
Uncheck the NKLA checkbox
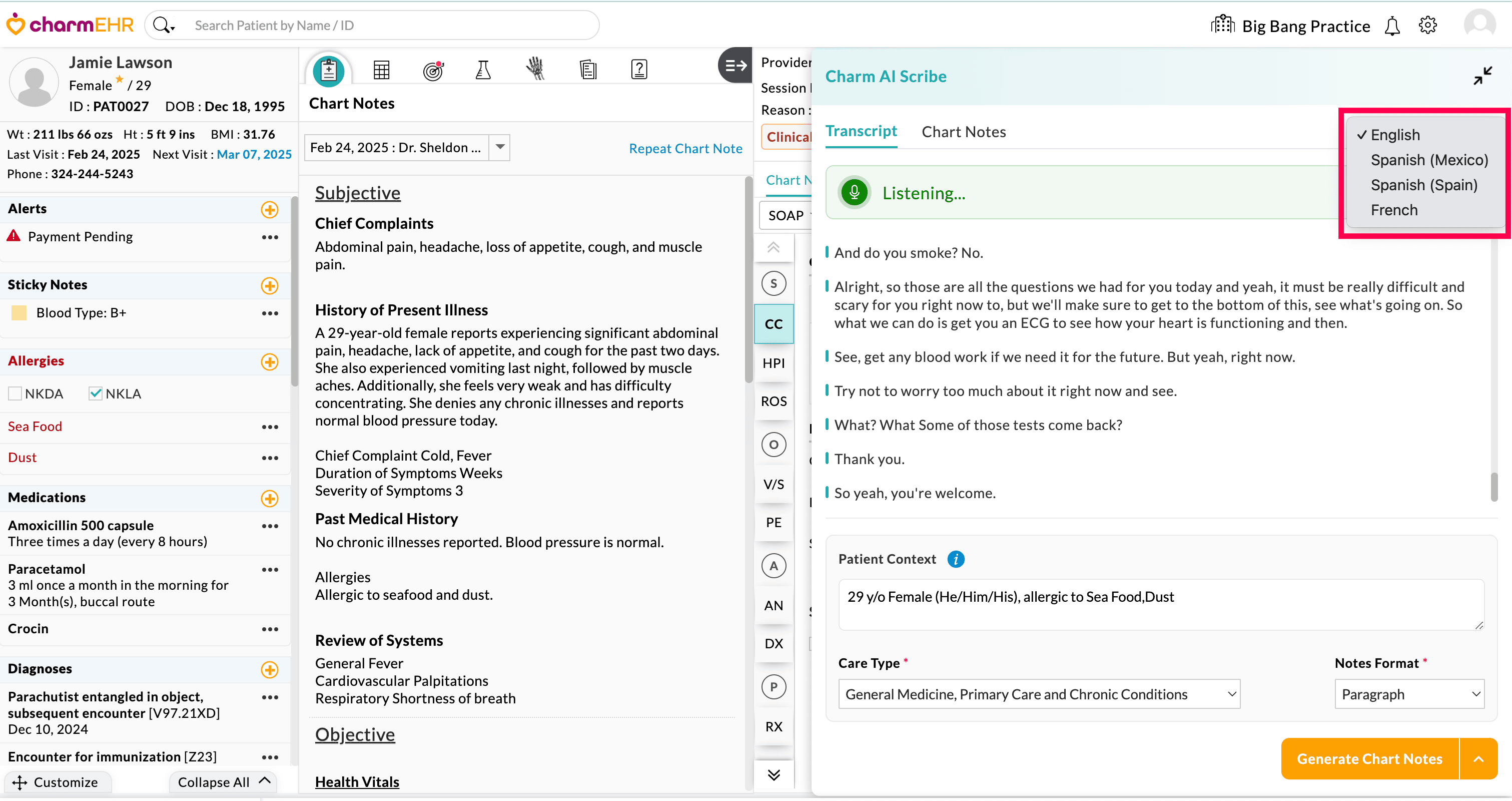[x=95, y=393]
